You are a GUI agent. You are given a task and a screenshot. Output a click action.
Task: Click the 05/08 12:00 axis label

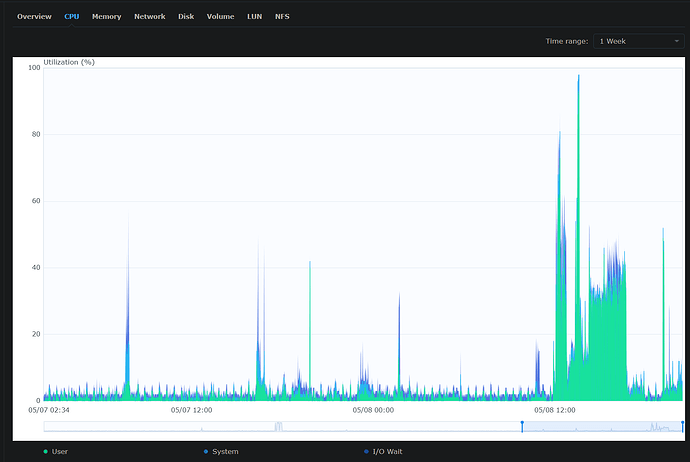(x=554, y=410)
